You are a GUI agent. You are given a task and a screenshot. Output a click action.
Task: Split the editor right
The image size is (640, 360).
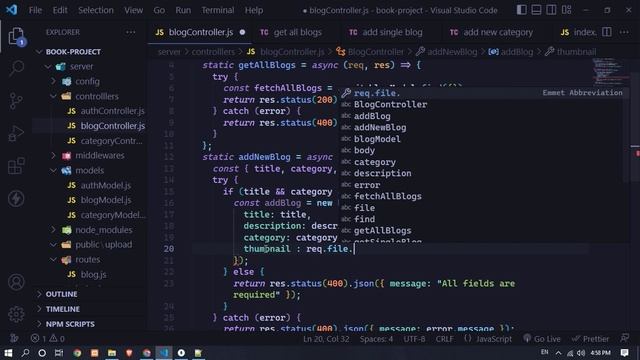pyautogui.click(x=607, y=32)
